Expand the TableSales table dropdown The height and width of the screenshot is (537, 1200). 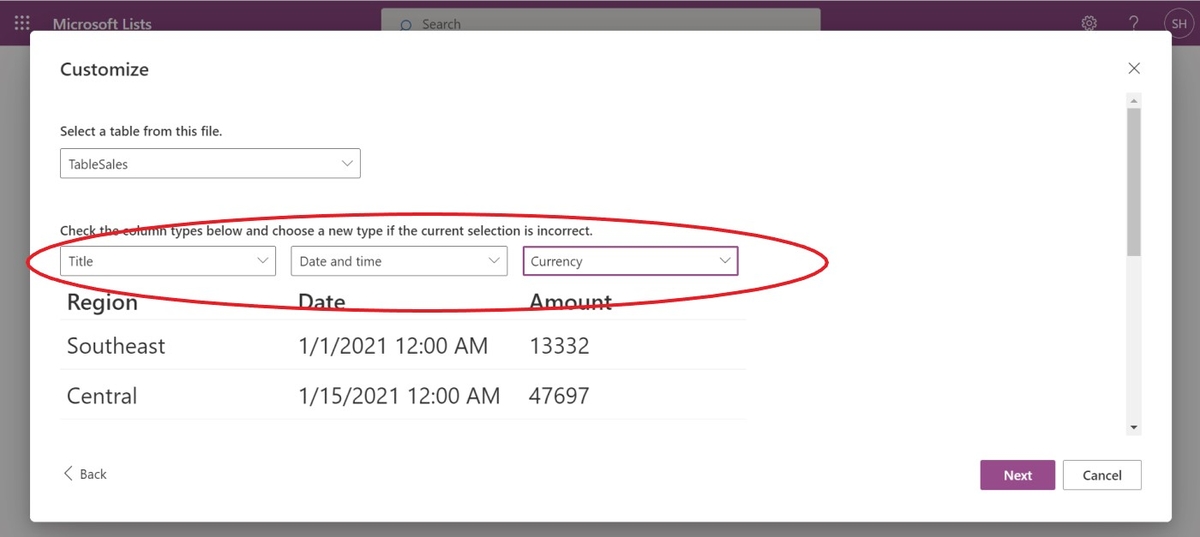pyautogui.click(x=210, y=164)
